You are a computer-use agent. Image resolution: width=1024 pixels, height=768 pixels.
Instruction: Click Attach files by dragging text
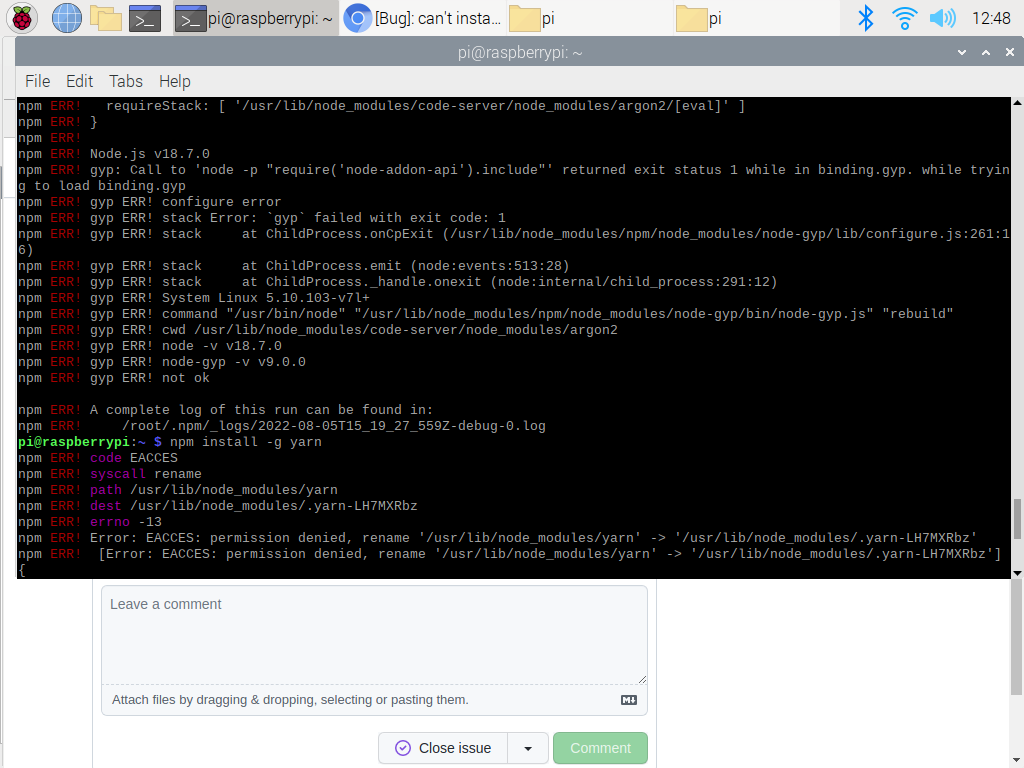[x=290, y=700]
